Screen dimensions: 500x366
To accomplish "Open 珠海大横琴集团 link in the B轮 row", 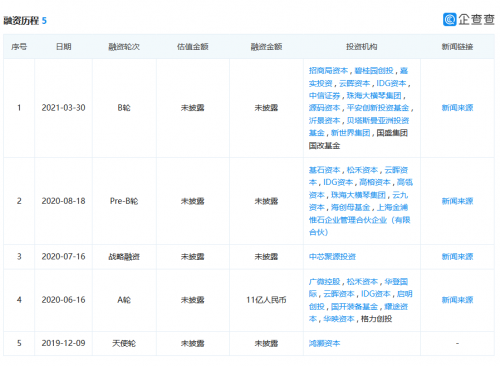I will point(374,96).
